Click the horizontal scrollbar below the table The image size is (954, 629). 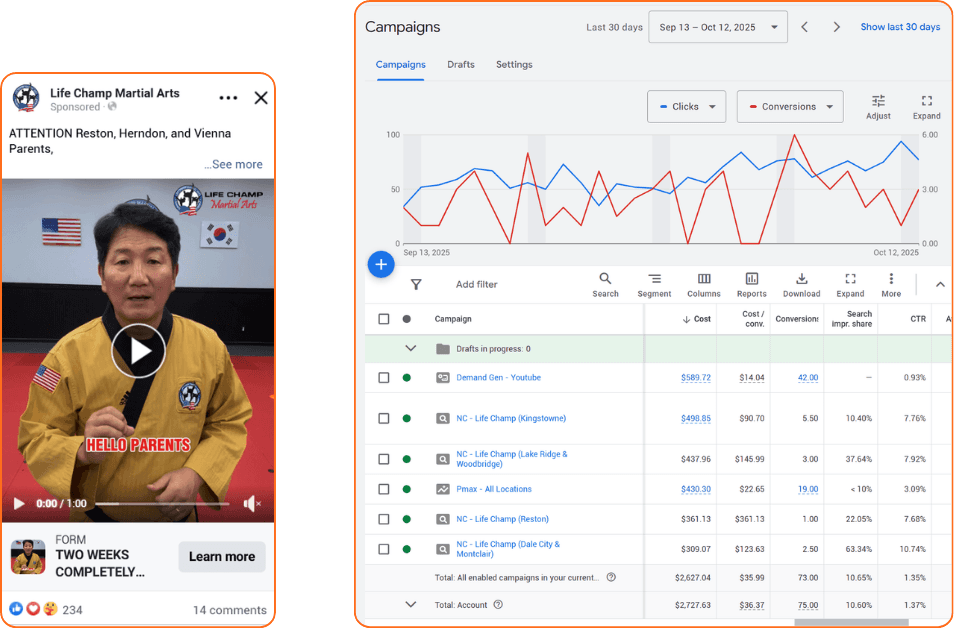[851, 622]
